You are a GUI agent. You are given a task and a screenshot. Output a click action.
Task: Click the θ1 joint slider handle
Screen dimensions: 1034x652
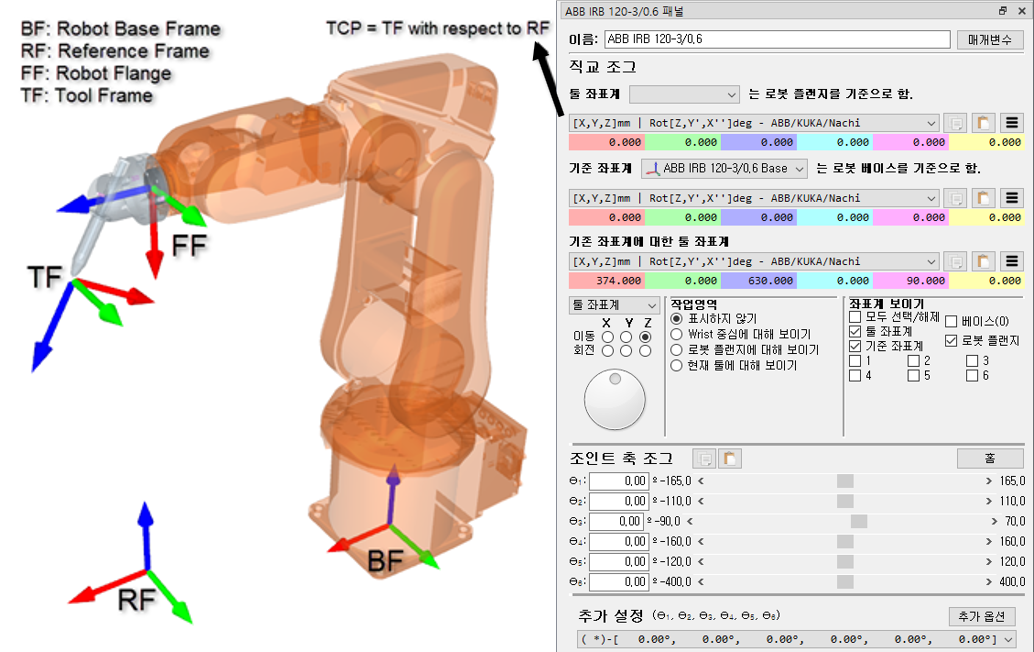845,481
